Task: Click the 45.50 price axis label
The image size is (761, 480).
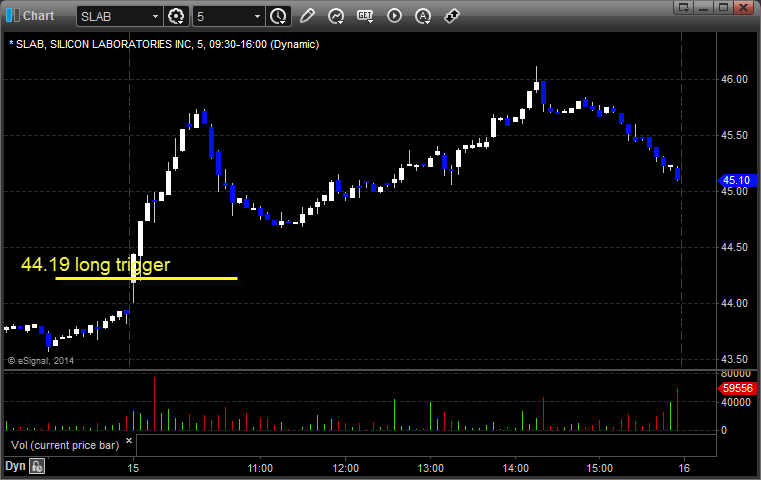Action: [734, 135]
